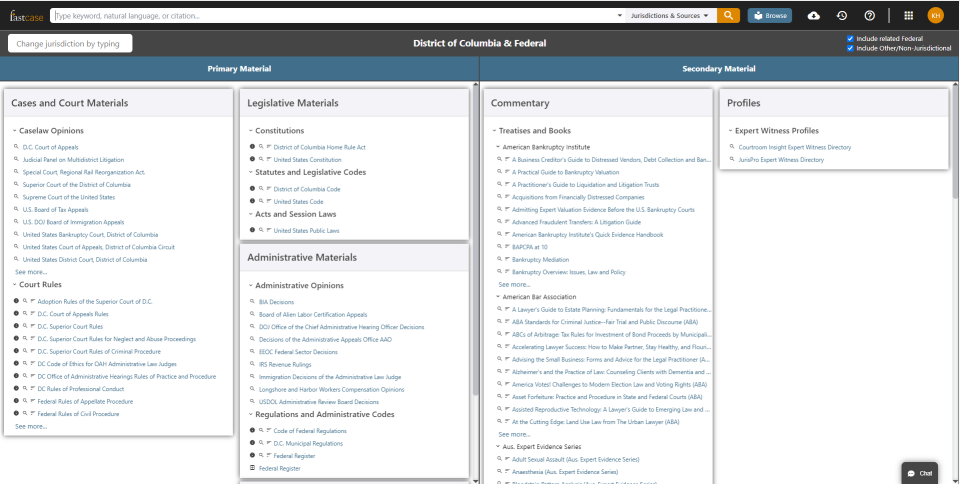Screen dimensions: 960x484
Task: Click See more under Caselaw Opinions
Action: tap(31, 272)
